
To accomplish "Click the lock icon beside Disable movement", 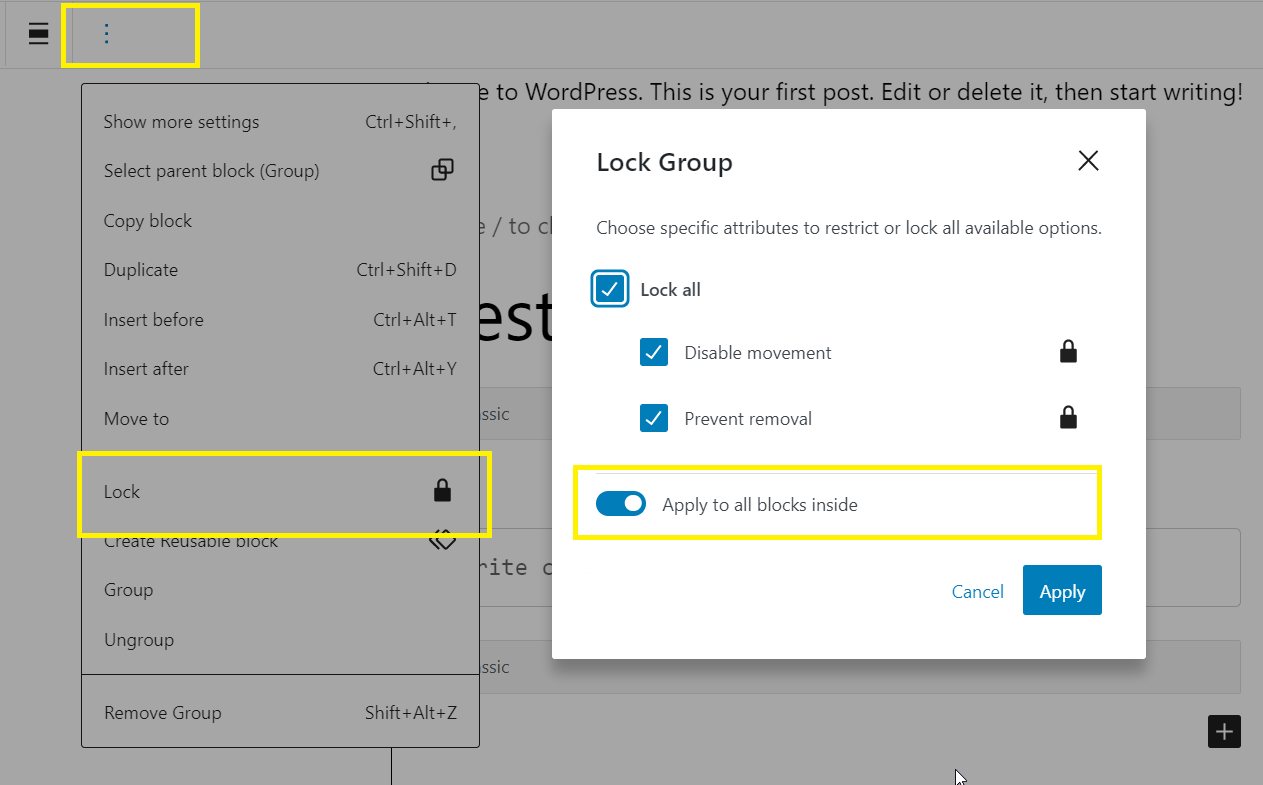I will [x=1068, y=352].
